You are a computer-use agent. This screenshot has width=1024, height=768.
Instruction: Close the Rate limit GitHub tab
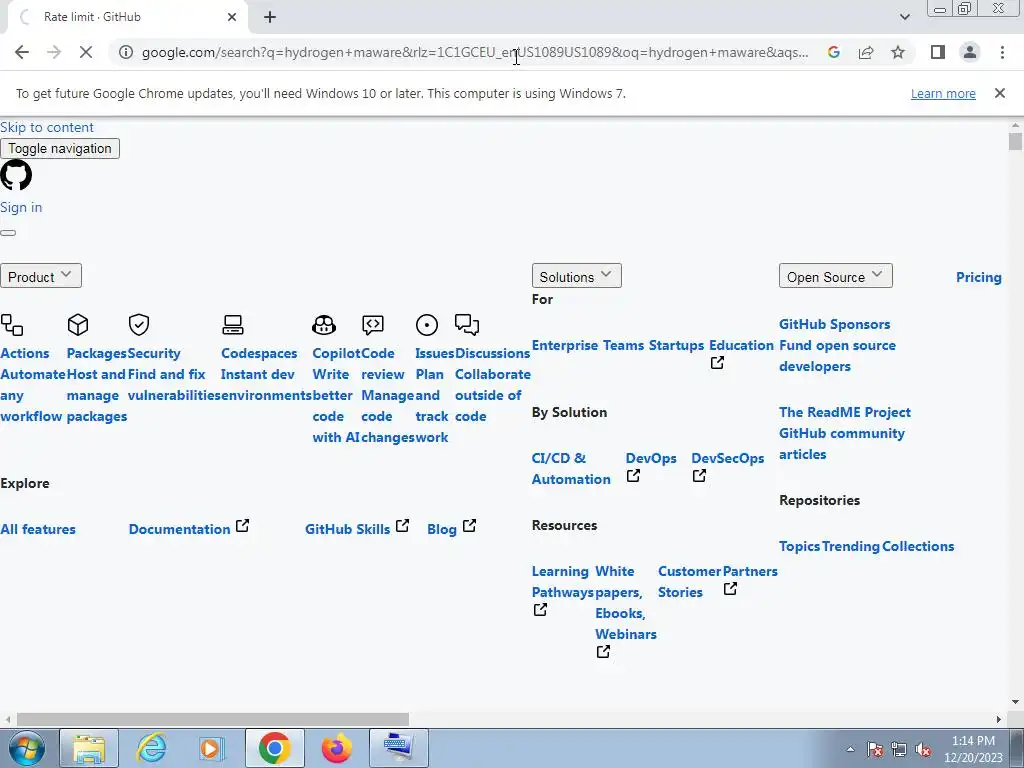coord(232,17)
